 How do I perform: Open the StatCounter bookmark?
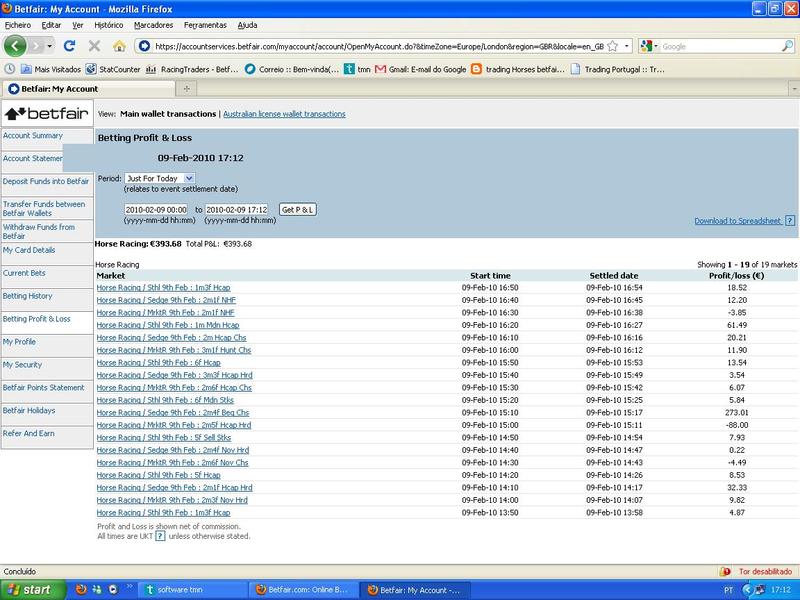[113, 69]
